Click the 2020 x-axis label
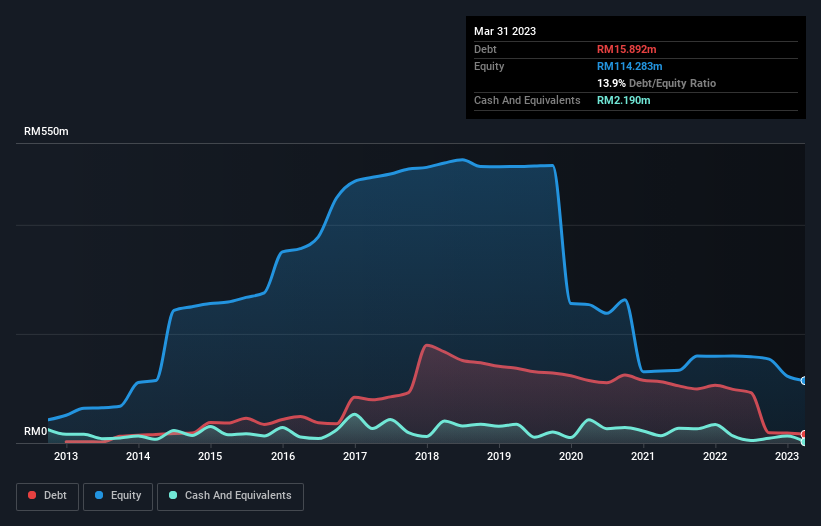The image size is (821, 526). tap(571, 456)
